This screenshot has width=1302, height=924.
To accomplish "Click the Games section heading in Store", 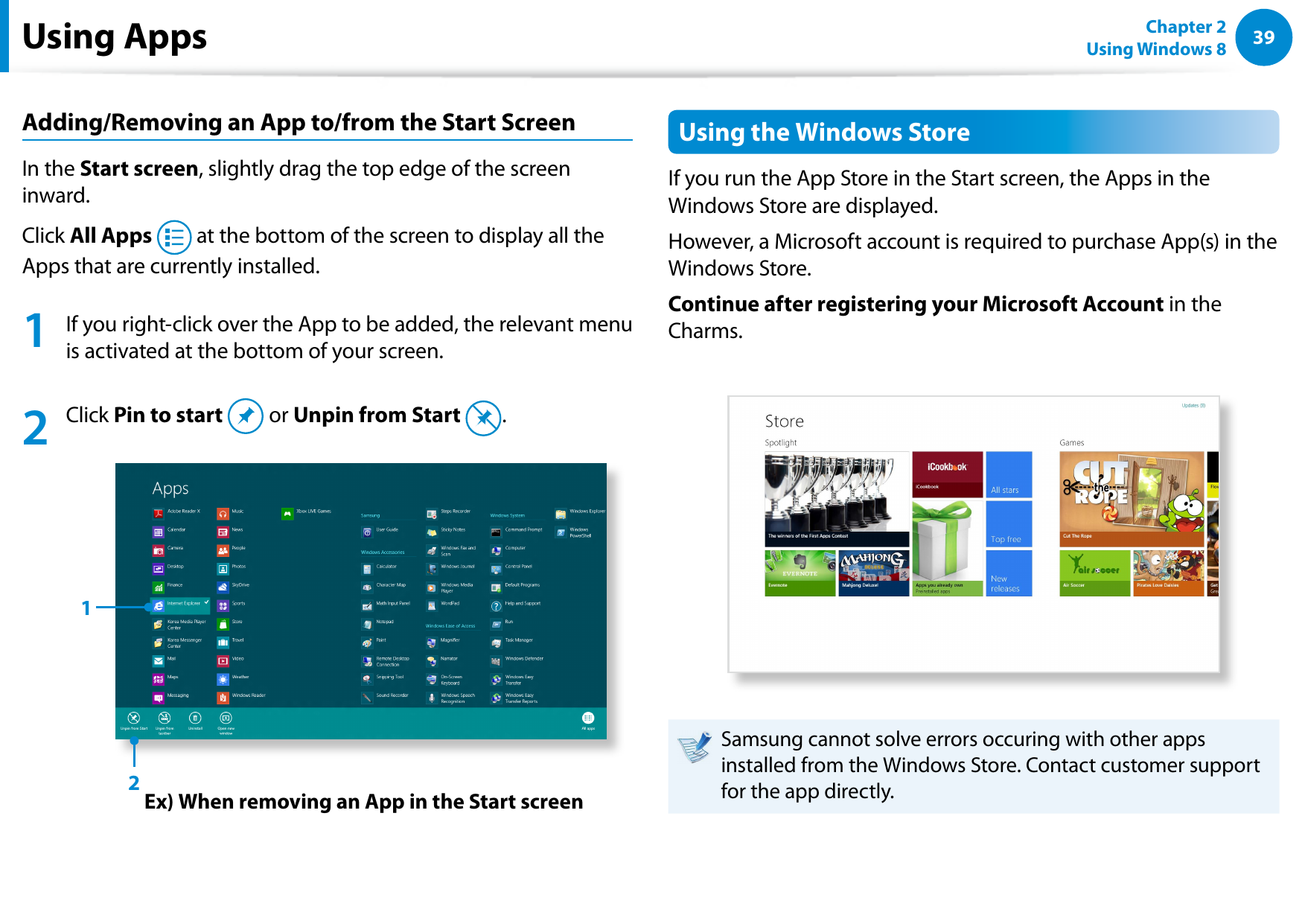I will pyautogui.click(x=1072, y=443).
